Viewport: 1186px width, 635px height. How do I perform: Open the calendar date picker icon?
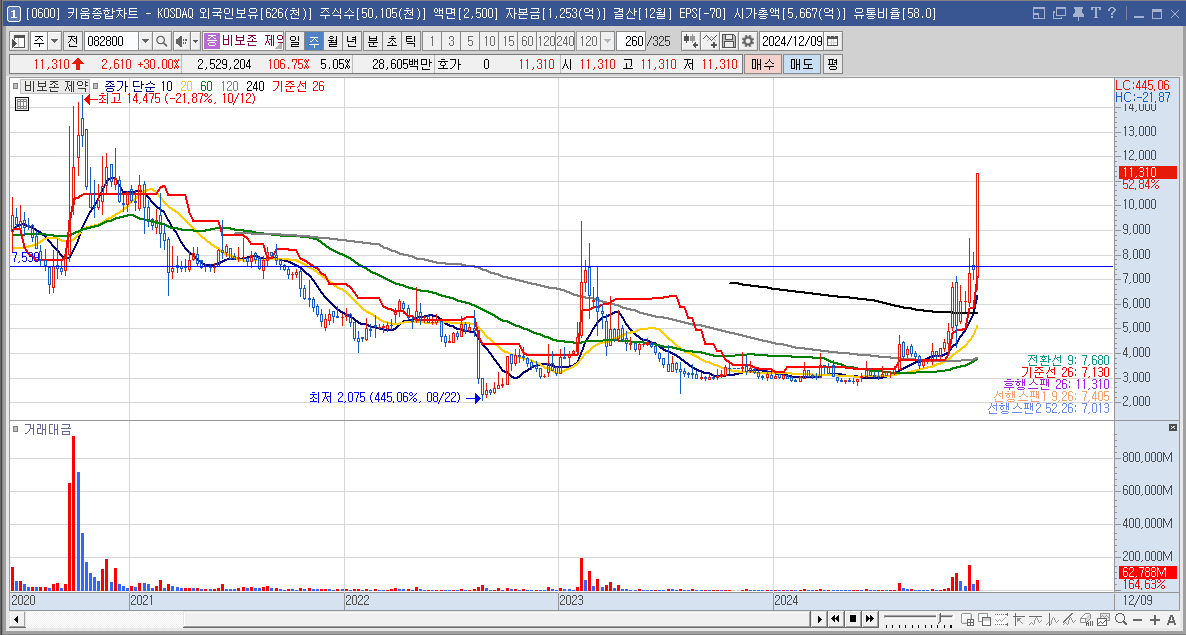pyautogui.click(x=833, y=42)
